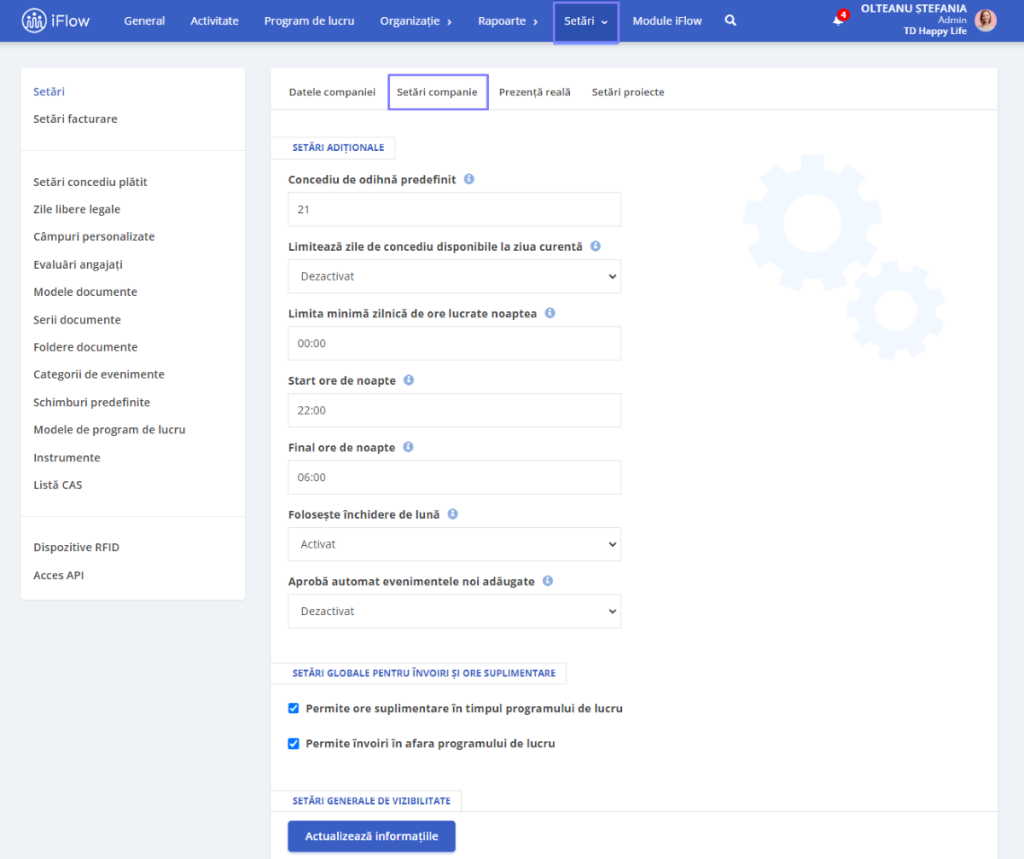
Task: Open Câmpuri personalizate link
Action: tap(94, 236)
